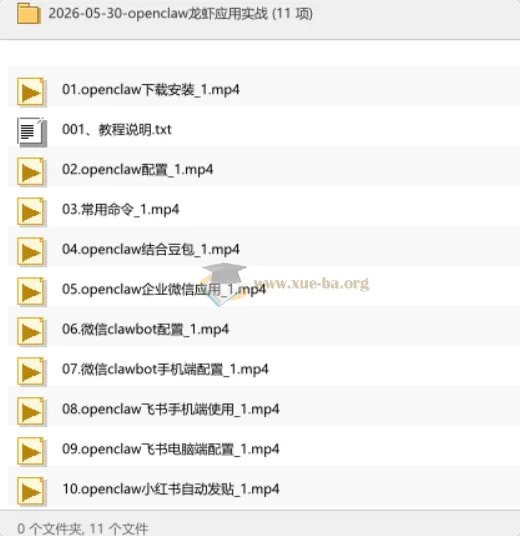Click video icon for 05.openclaw企业微信应用_1.mp4

pos(31,292)
